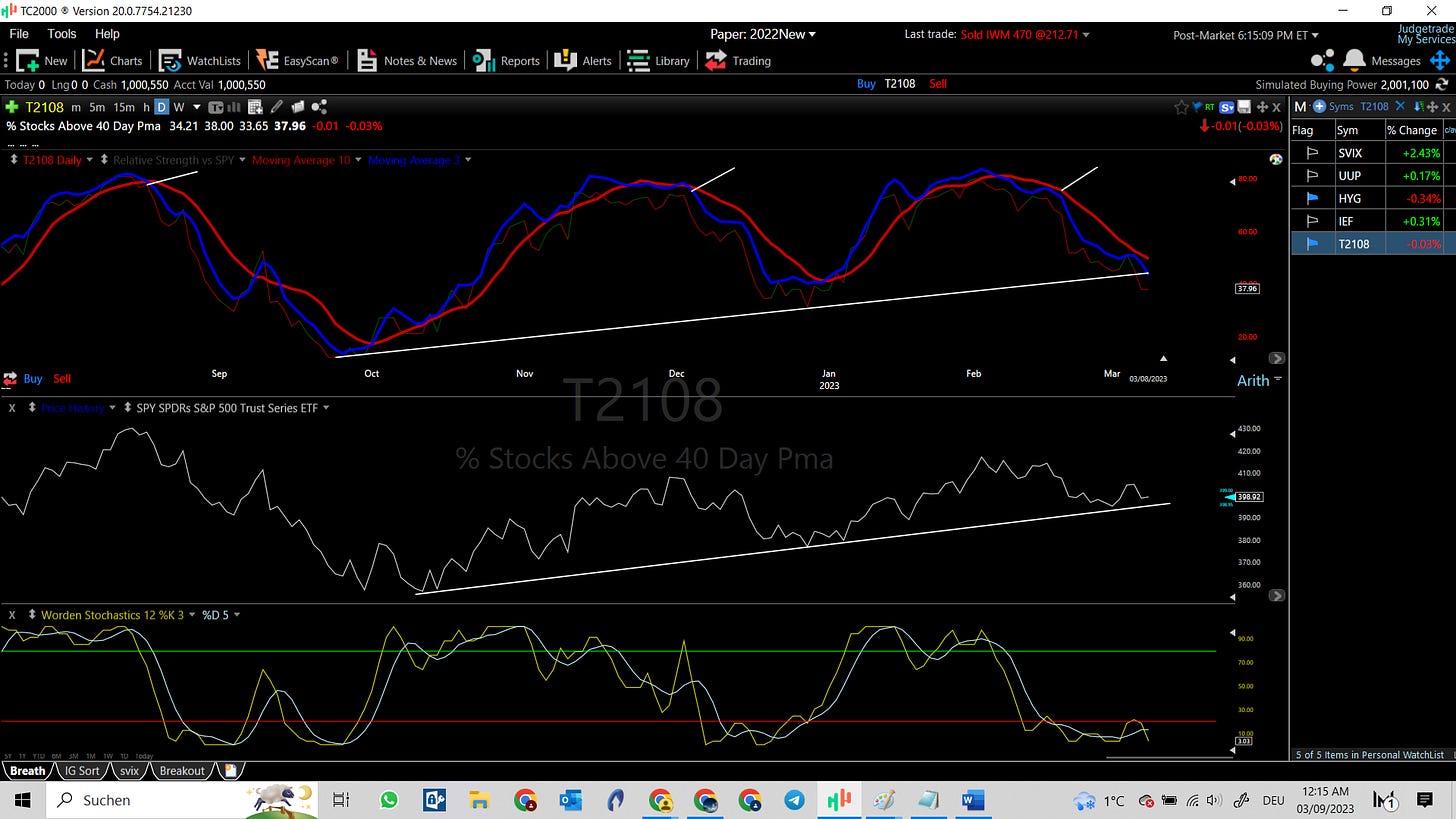Click the Windows Start button
Viewport: 1456px width, 819px height.
pos(21,800)
